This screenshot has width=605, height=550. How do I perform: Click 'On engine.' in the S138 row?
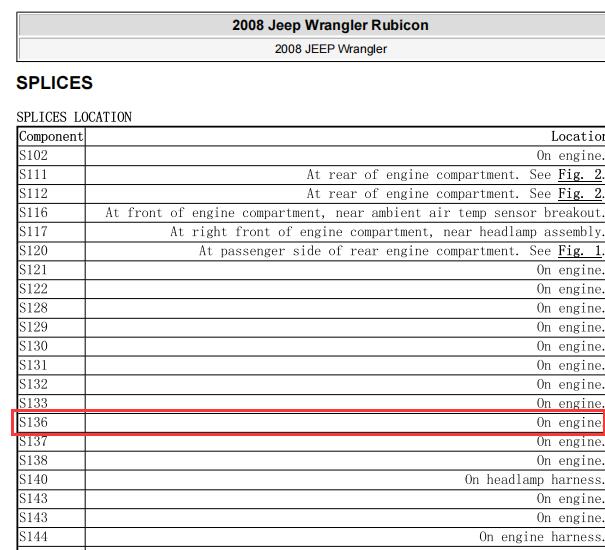pyautogui.click(x=570, y=461)
